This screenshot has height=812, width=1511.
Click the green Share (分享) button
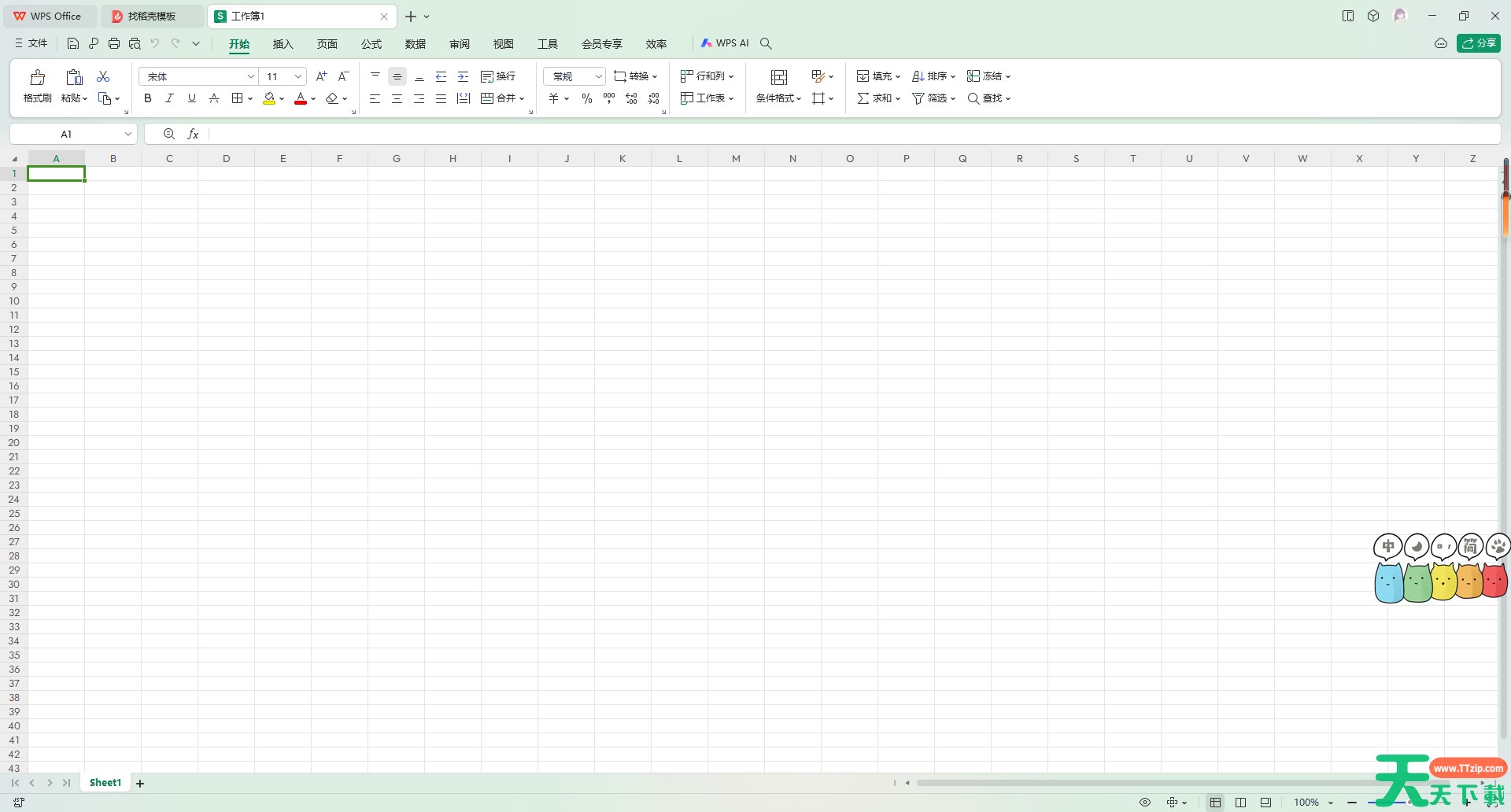[1478, 43]
